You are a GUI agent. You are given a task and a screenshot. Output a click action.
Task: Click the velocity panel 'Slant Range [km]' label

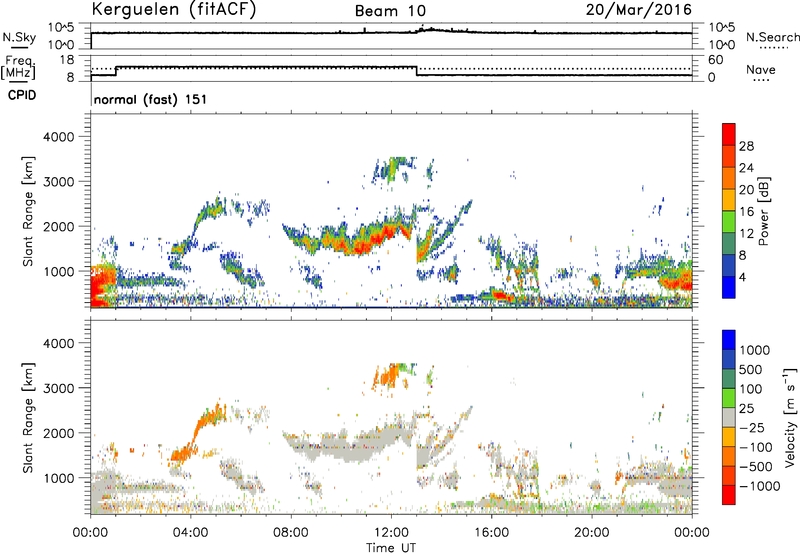(x=27, y=418)
